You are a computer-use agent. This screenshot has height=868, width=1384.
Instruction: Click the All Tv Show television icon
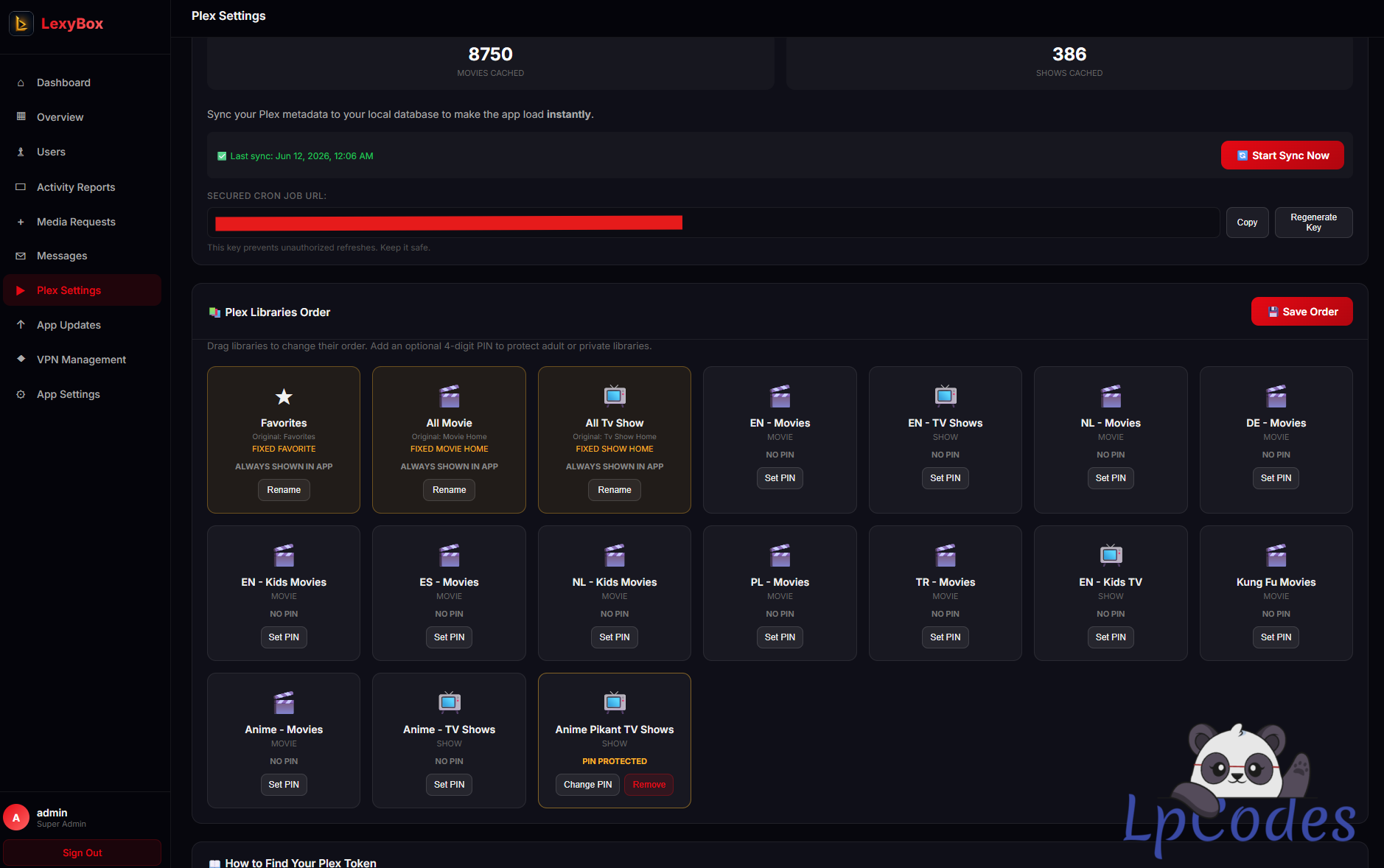pyautogui.click(x=615, y=396)
